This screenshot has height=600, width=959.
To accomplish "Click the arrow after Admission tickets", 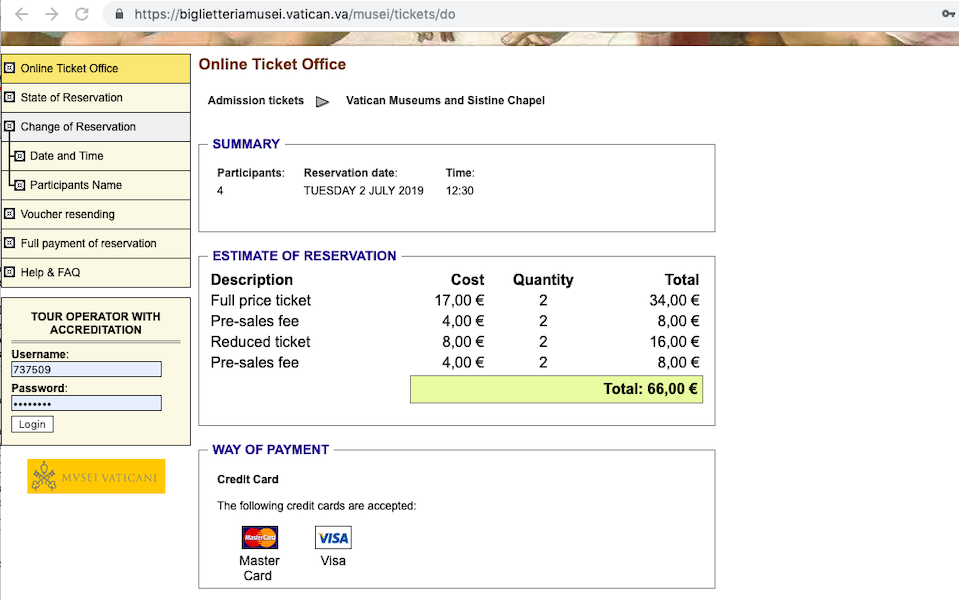I will pyautogui.click(x=322, y=102).
